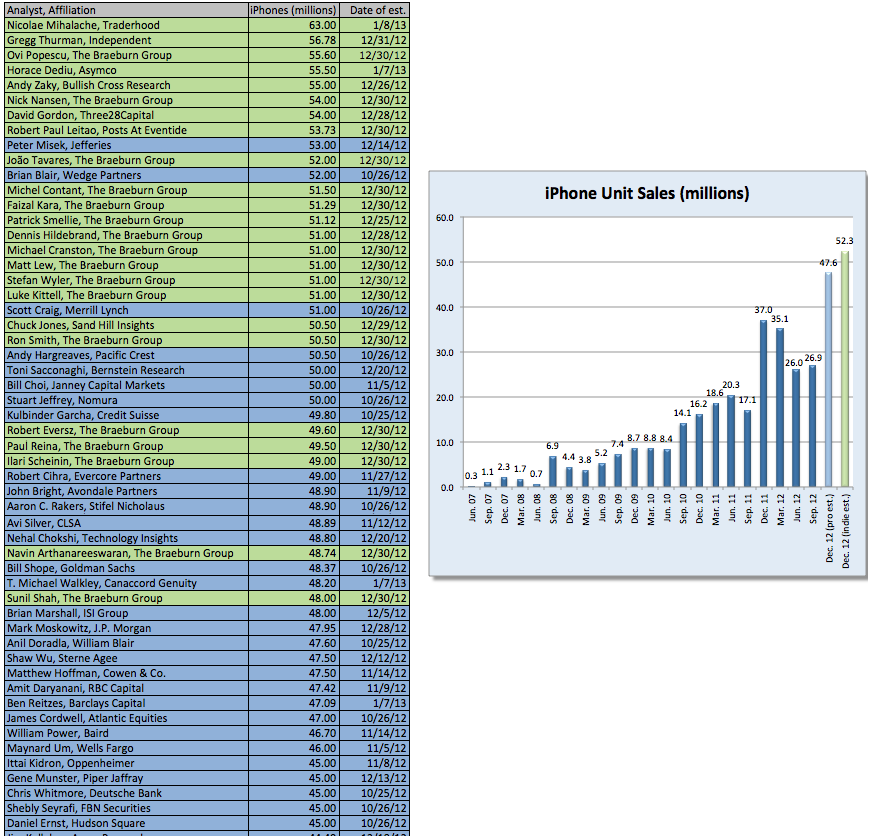Click William Power, Baird cell
This screenshot has height=836, width=872.
tap(126, 734)
